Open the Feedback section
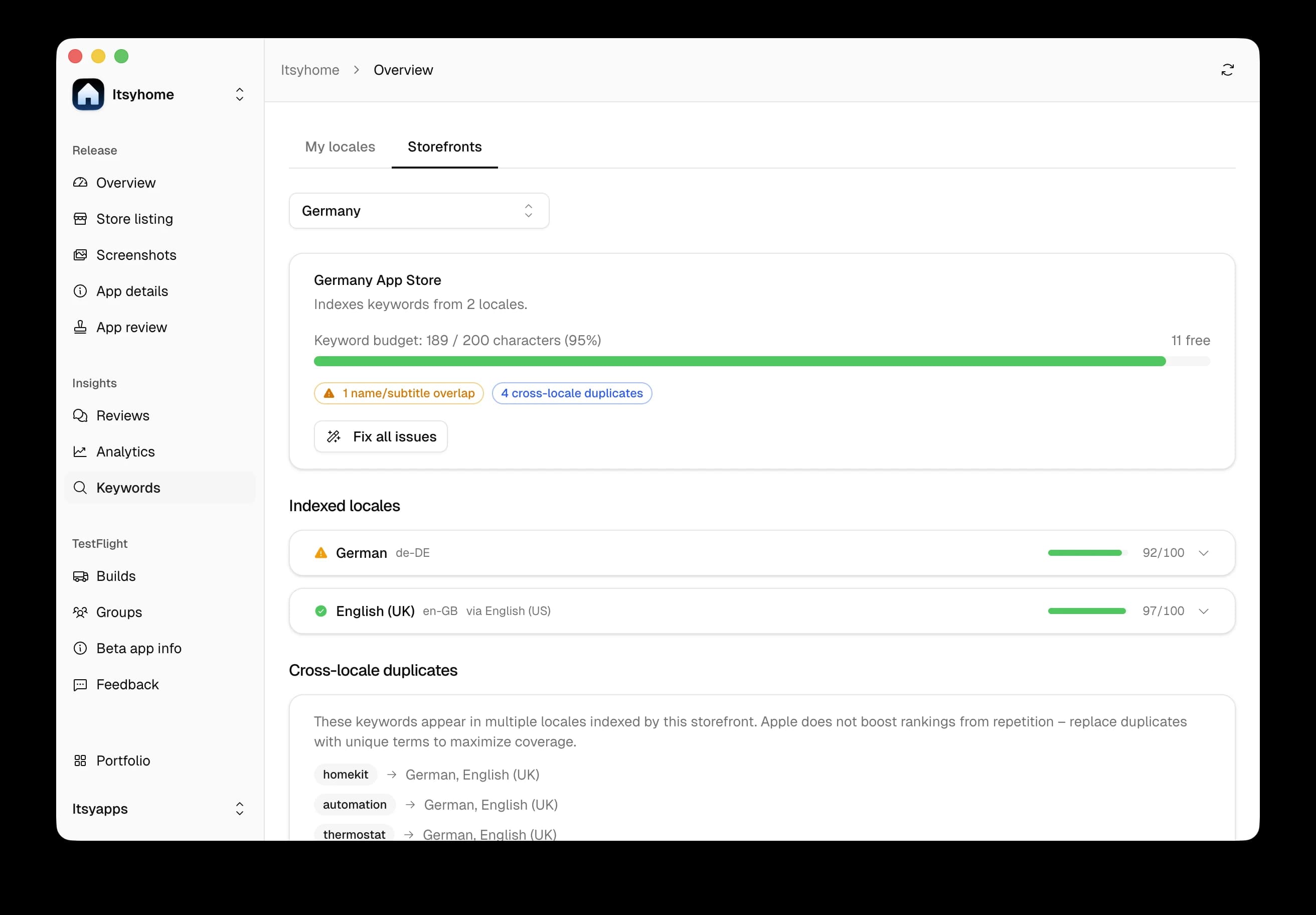Viewport: 1316px width, 915px height. 127,684
